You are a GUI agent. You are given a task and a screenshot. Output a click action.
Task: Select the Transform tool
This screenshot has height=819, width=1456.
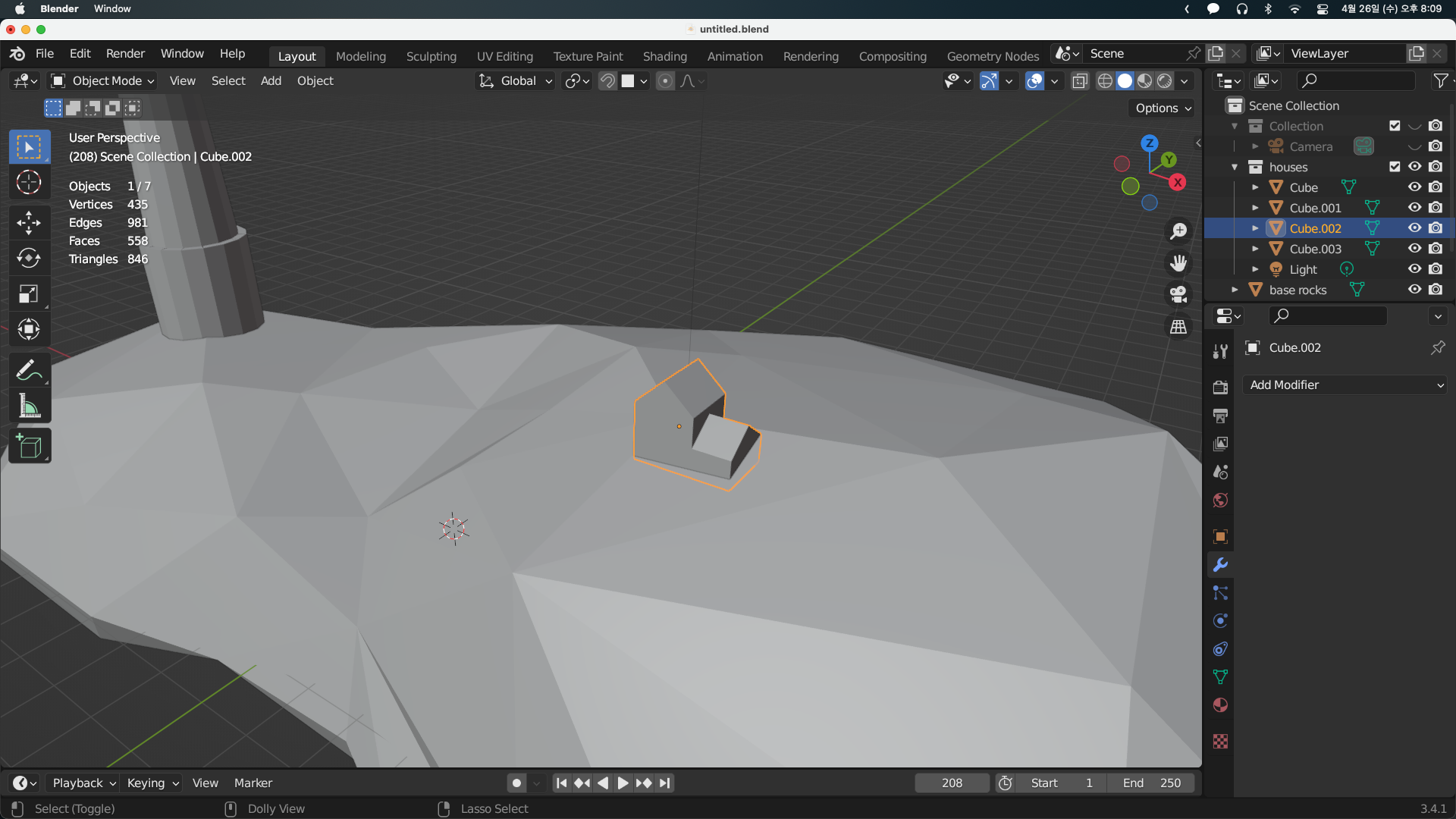pos(29,329)
